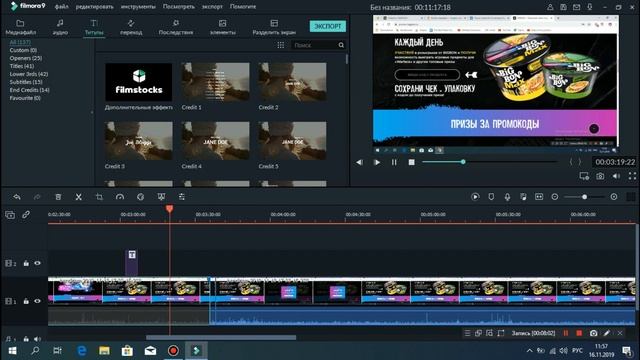Open the account user icon in title bar
The width and height of the screenshot is (640, 360).
point(550,7)
